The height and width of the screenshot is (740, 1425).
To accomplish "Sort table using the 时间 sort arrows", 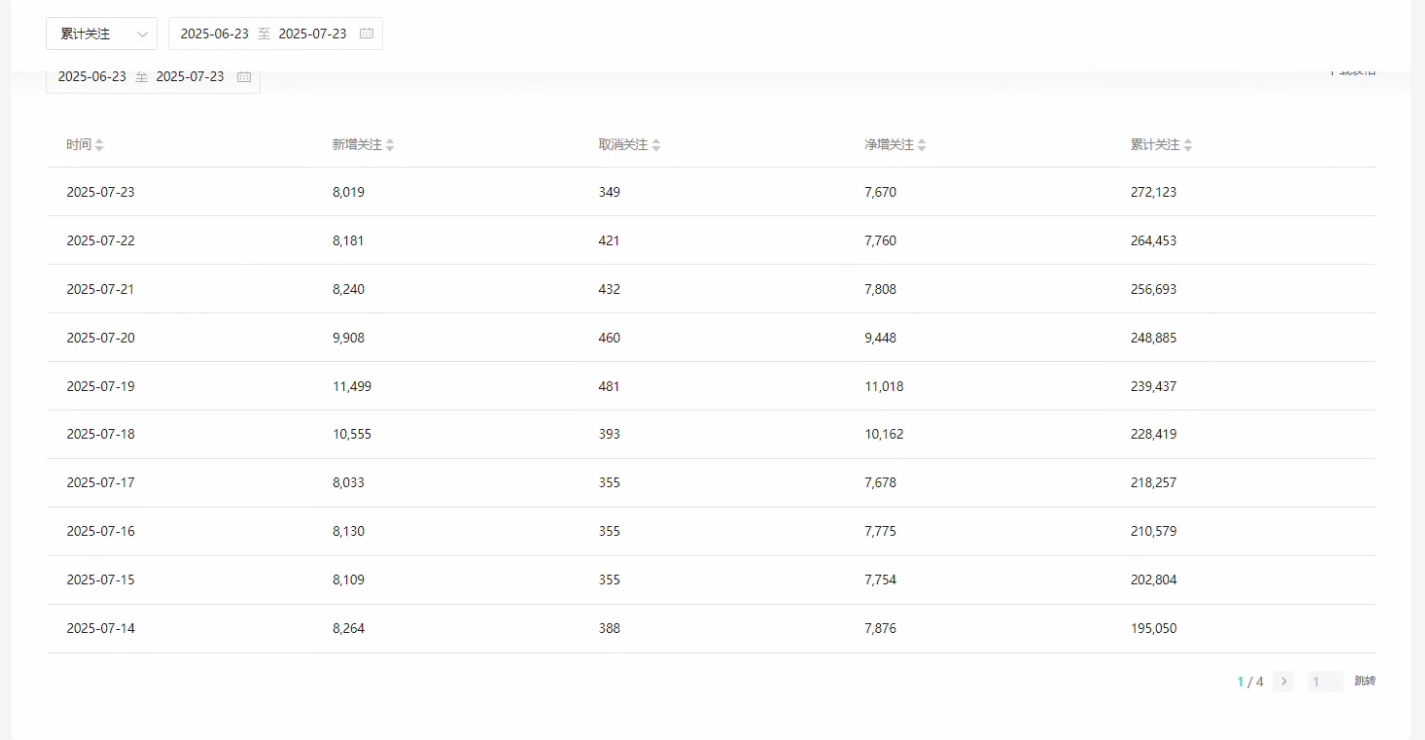I will (x=99, y=145).
